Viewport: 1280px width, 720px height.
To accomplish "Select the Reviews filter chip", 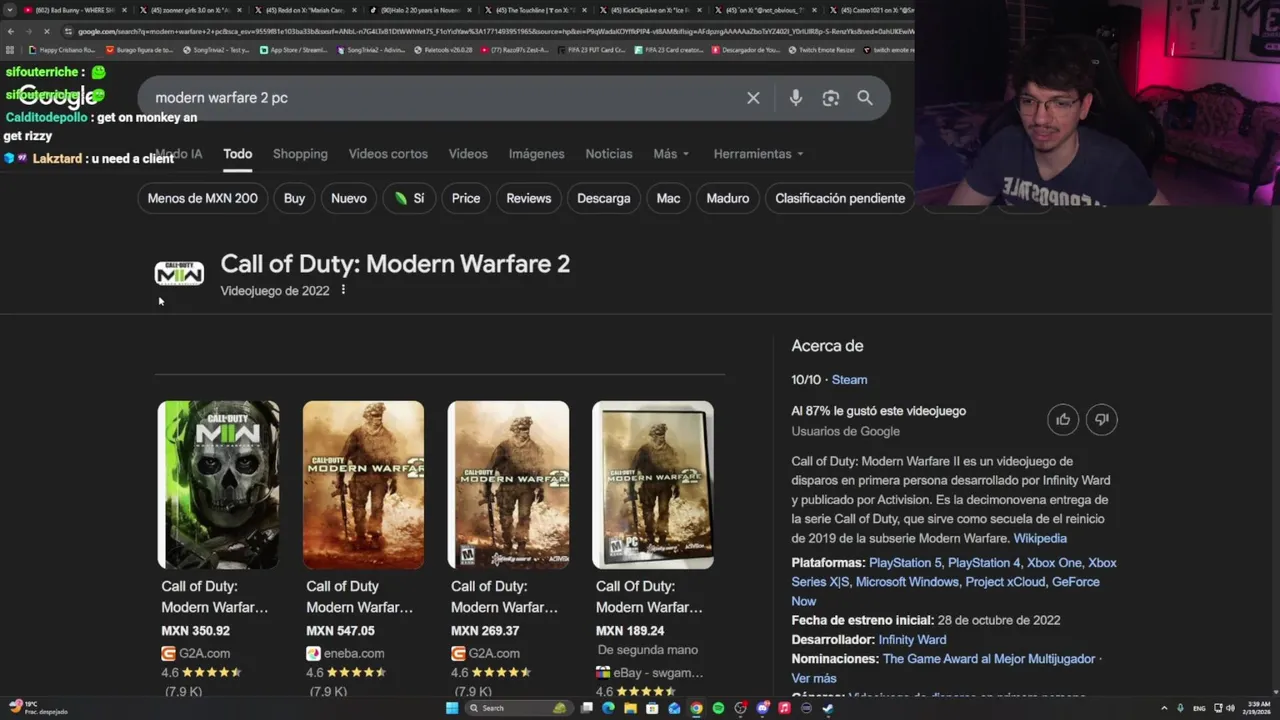I will pos(528,198).
